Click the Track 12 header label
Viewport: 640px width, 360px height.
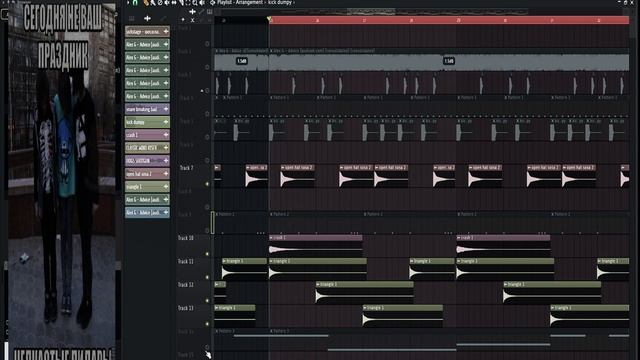[x=186, y=284]
